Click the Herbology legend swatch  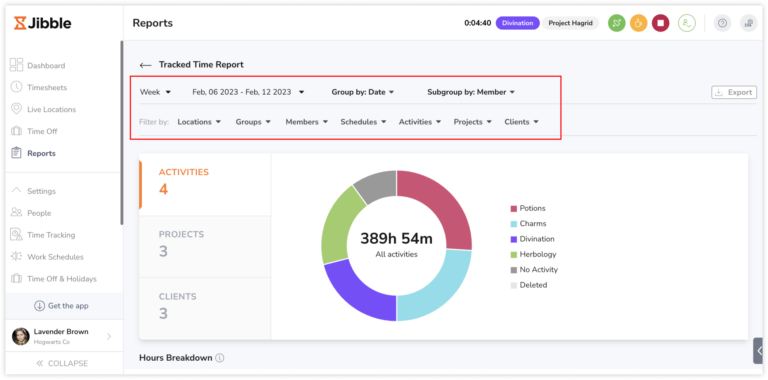pyautogui.click(x=514, y=255)
